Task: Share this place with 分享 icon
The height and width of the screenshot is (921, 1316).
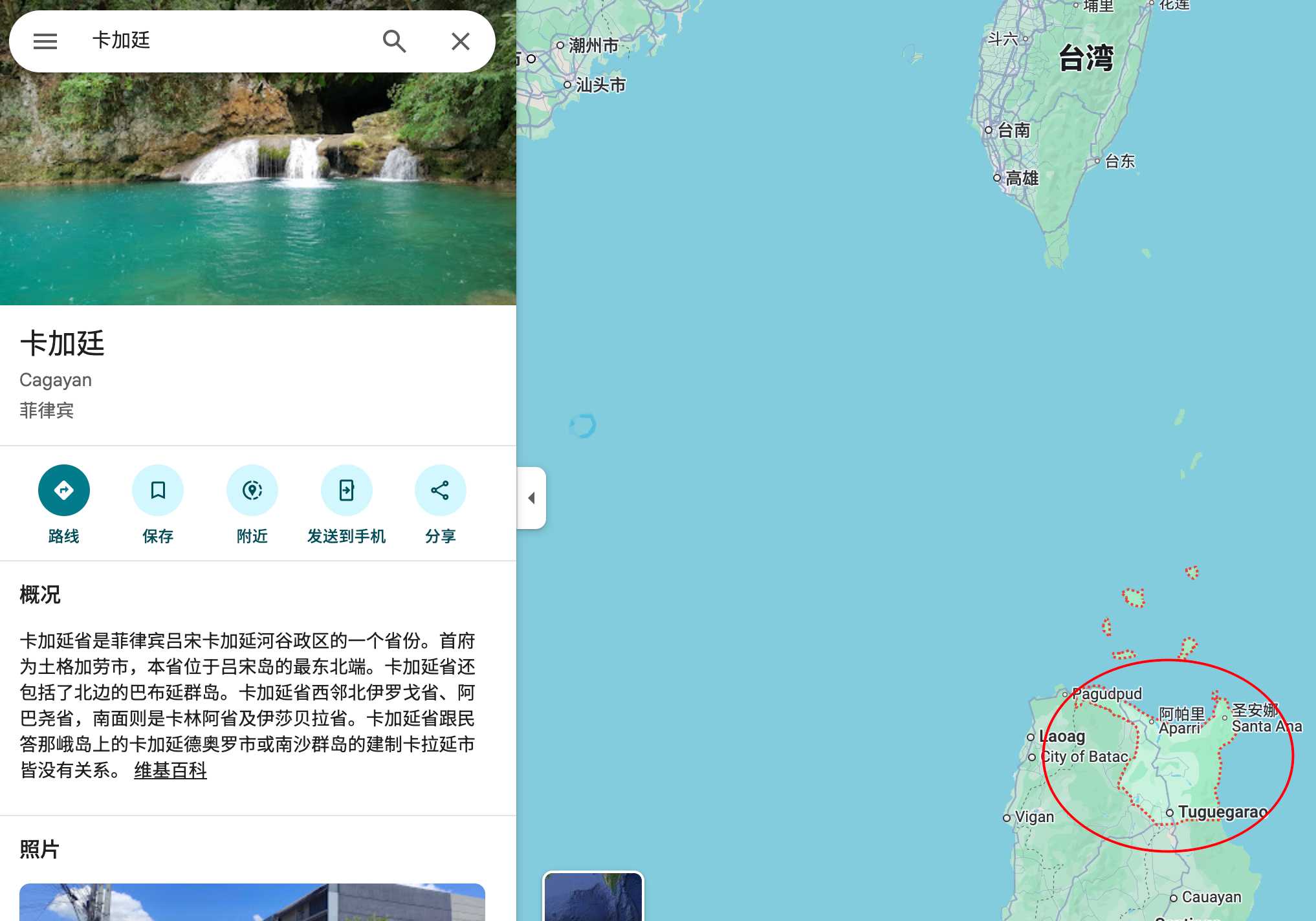Action: pos(441,490)
